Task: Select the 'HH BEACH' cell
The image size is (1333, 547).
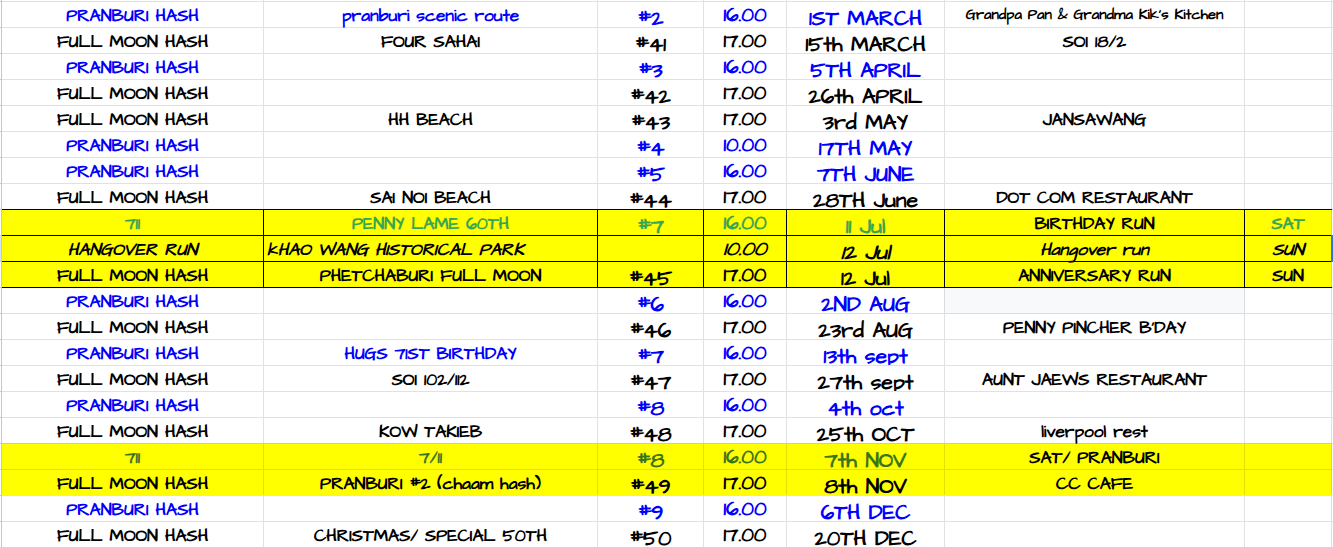Action: click(x=430, y=120)
